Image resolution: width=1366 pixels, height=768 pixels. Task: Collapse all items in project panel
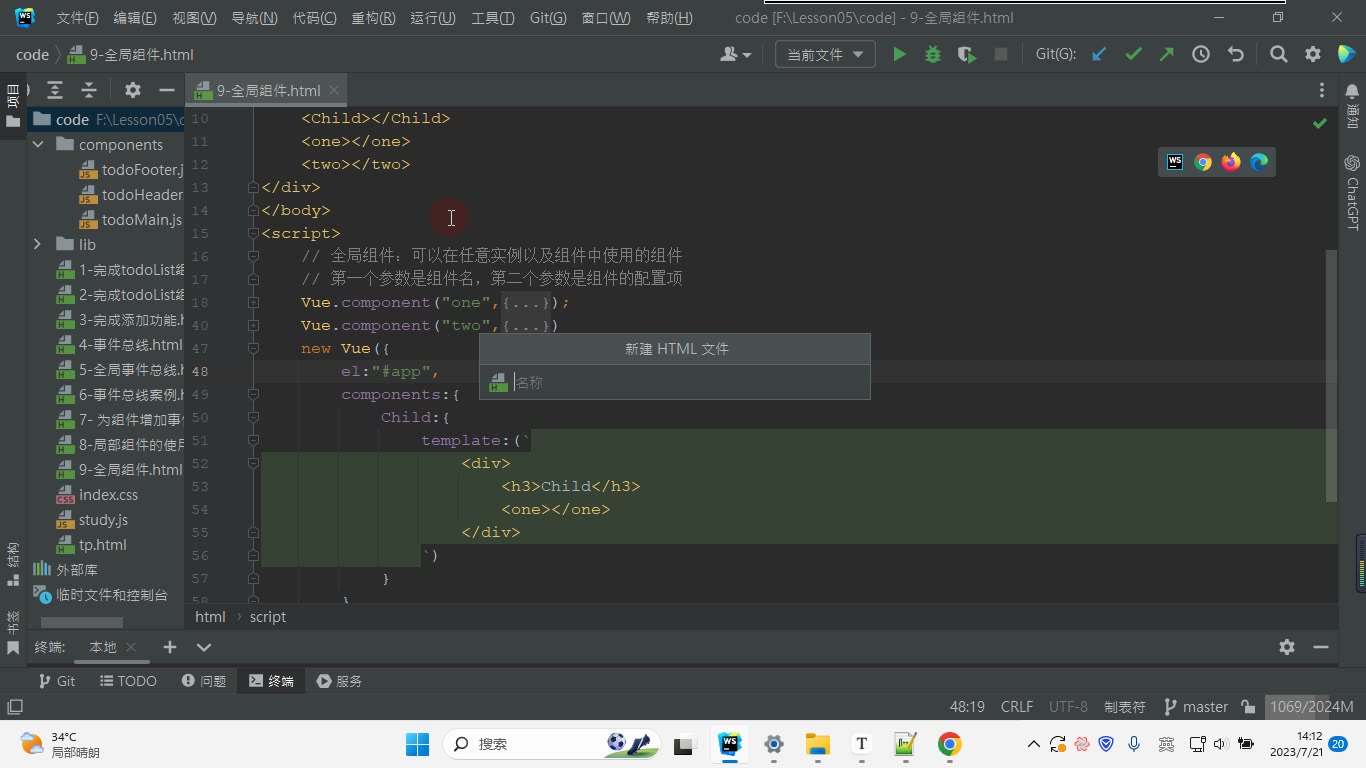pos(89,90)
